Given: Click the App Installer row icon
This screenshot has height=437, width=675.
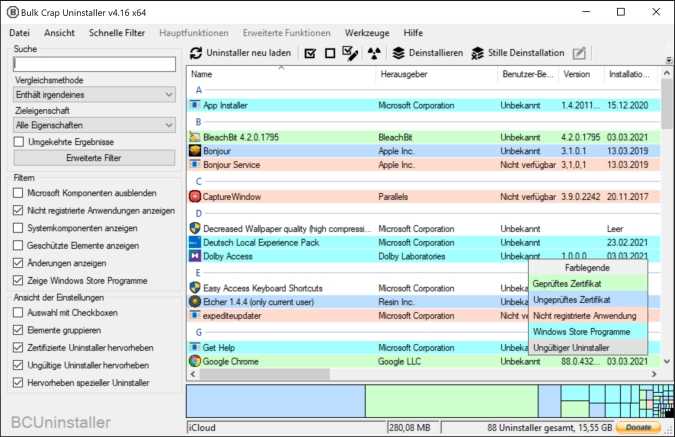Looking at the screenshot, I should (195, 105).
